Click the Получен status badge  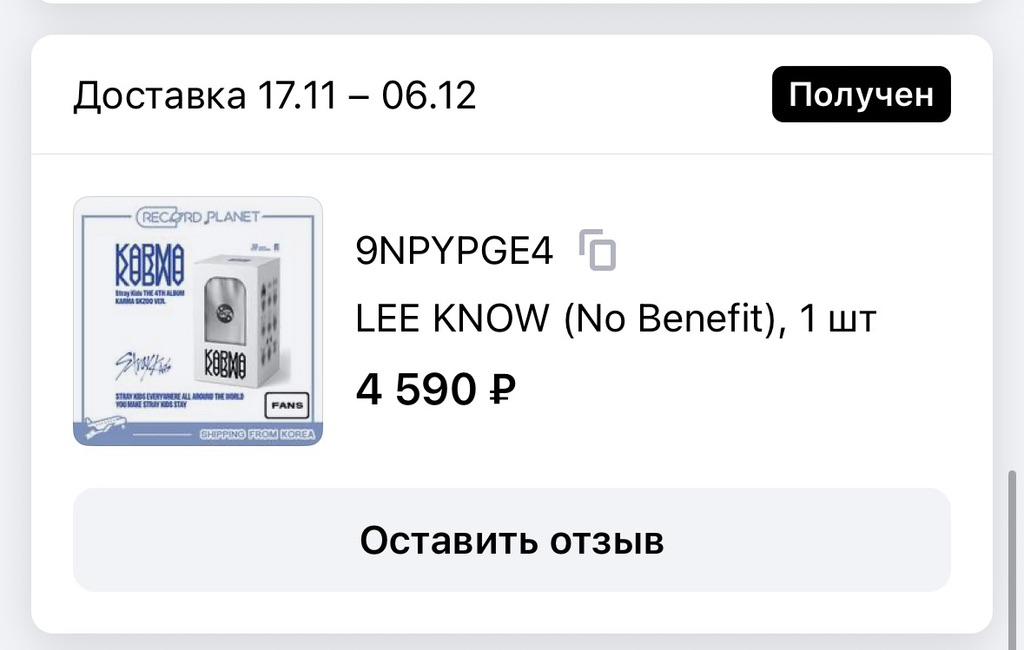(861, 94)
